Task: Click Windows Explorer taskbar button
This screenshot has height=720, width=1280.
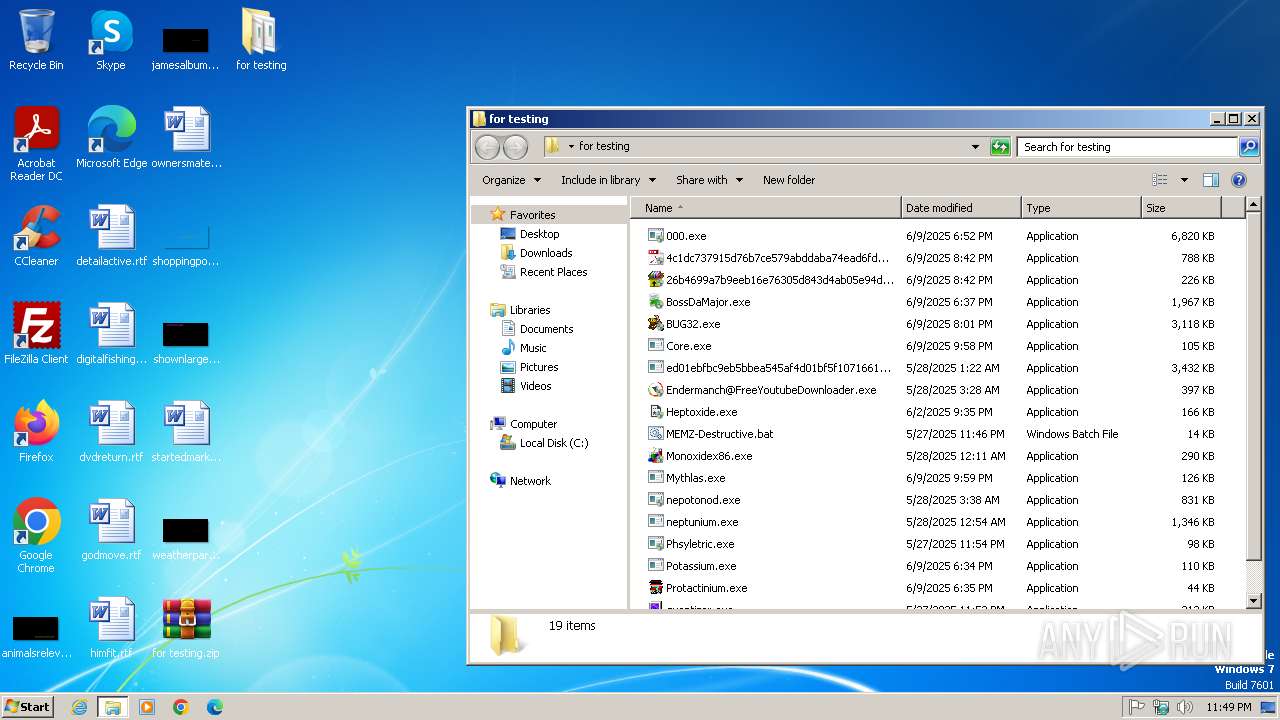Action: [113, 707]
